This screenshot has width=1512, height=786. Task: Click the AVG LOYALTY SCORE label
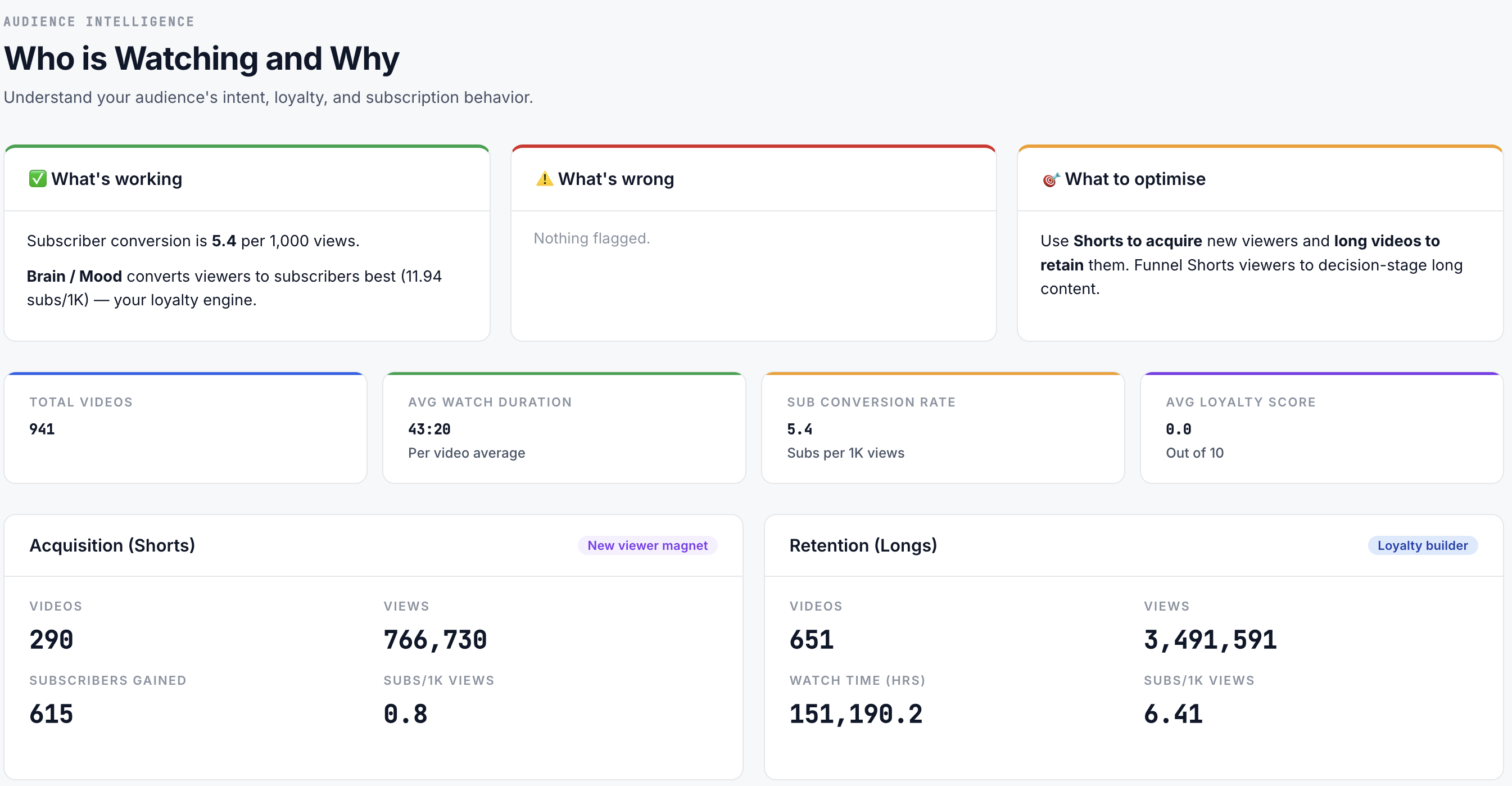point(1241,402)
